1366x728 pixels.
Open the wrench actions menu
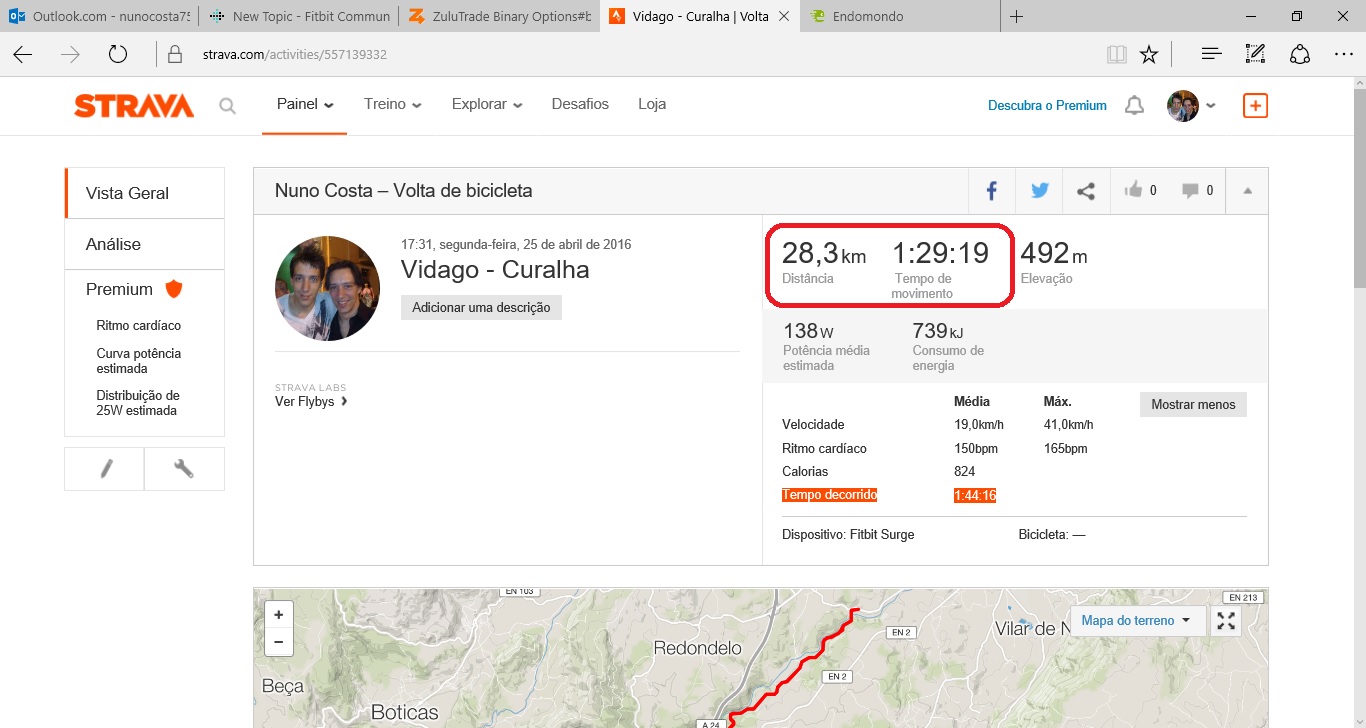point(184,468)
